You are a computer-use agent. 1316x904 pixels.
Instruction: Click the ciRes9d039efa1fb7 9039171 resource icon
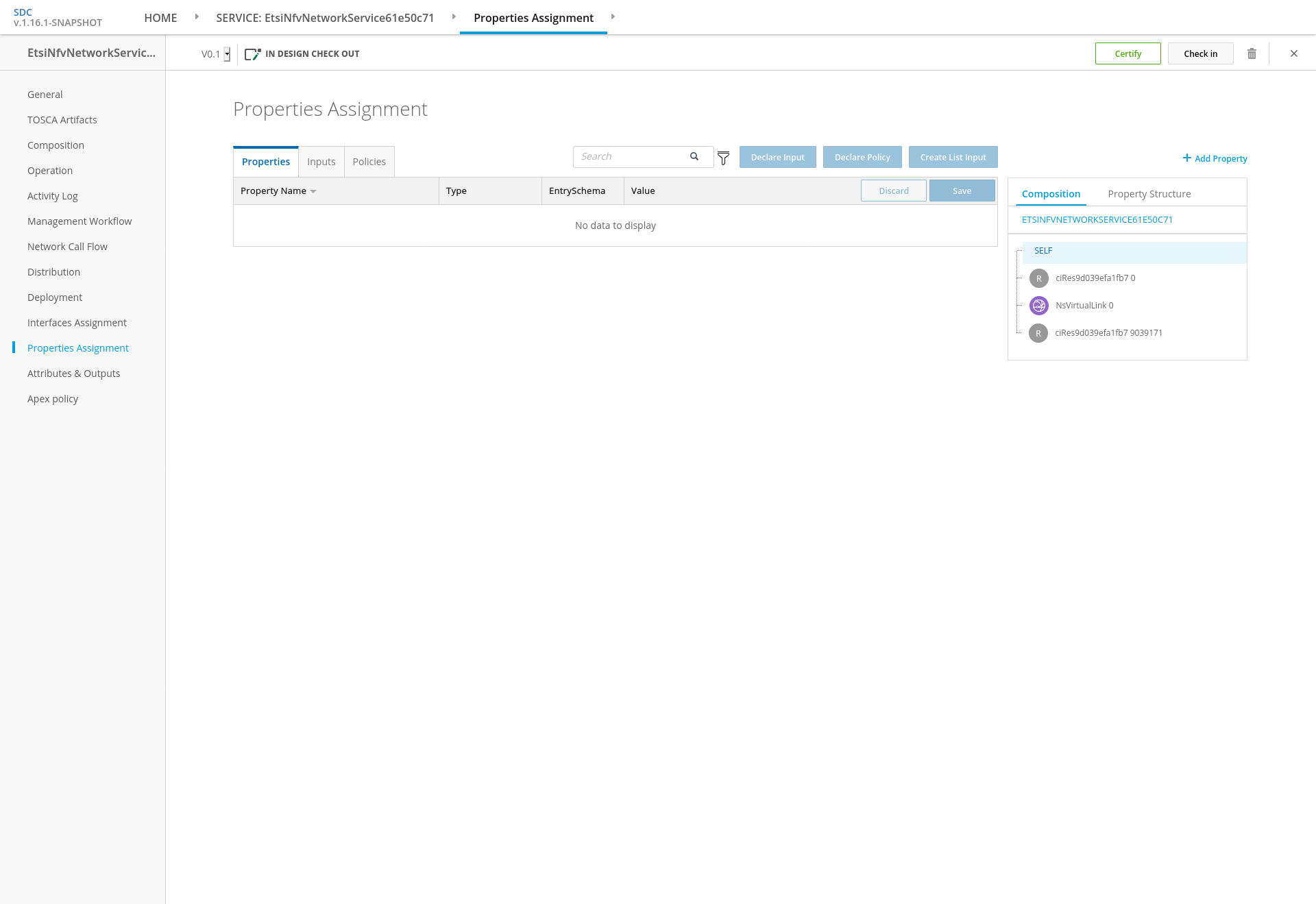point(1038,333)
